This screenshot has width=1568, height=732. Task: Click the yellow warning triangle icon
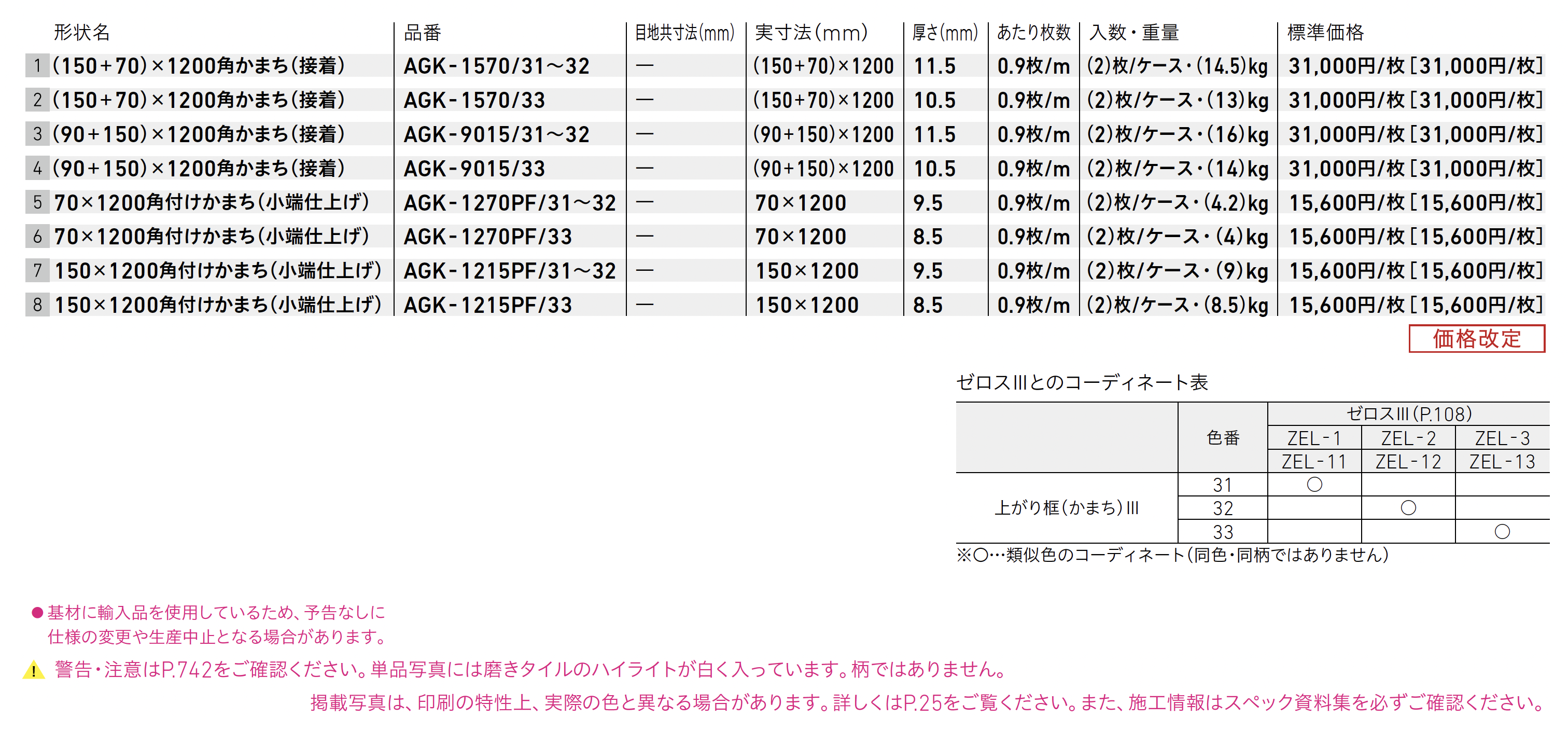(34, 670)
